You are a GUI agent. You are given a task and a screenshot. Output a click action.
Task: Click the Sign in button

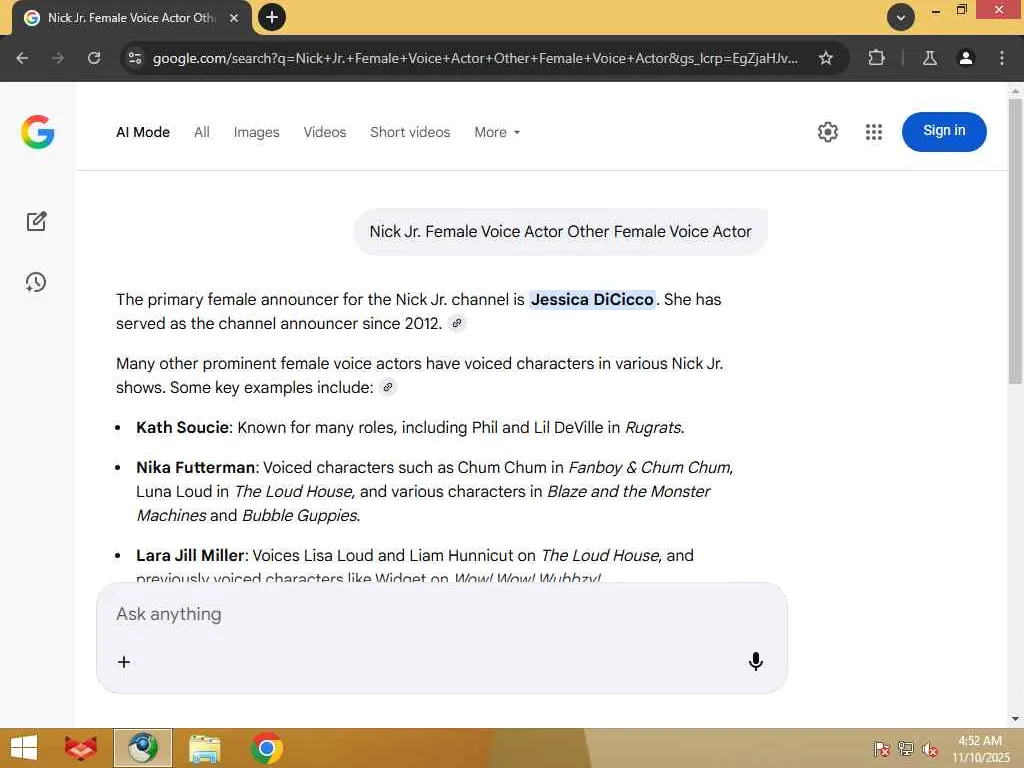[944, 131]
